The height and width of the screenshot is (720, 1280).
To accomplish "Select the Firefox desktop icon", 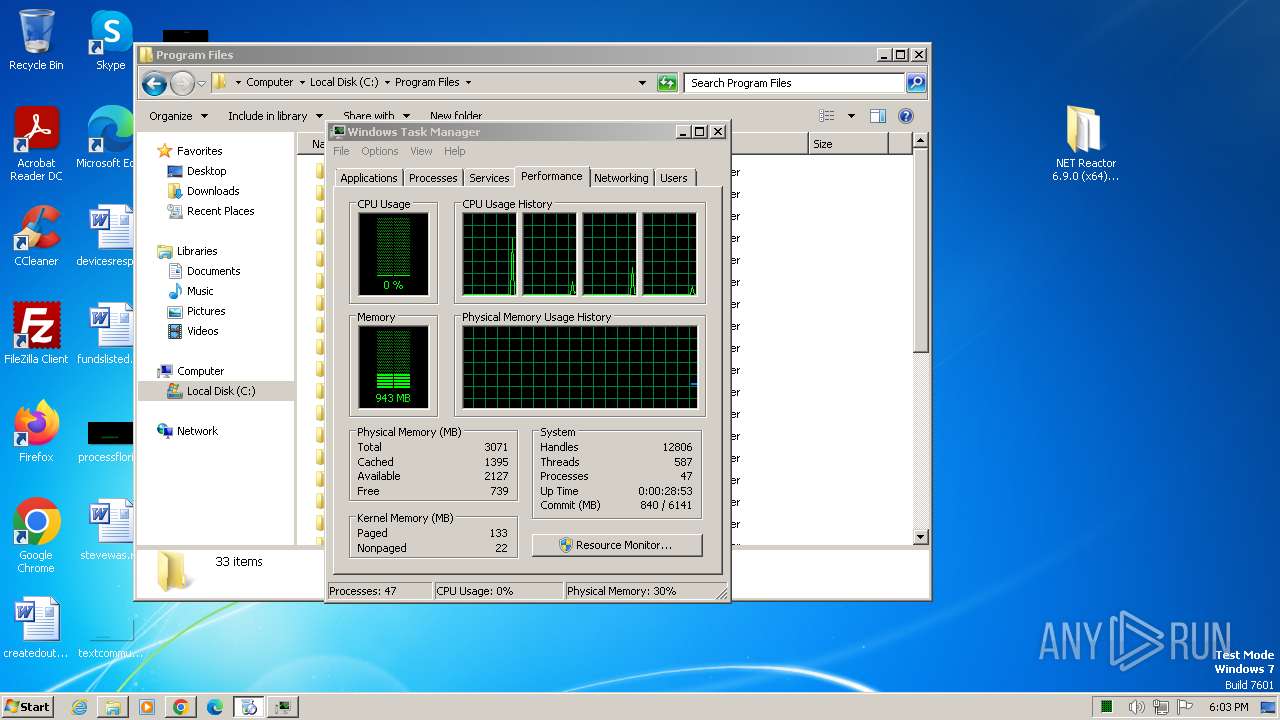I will pyautogui.click(x=36, y=432).
